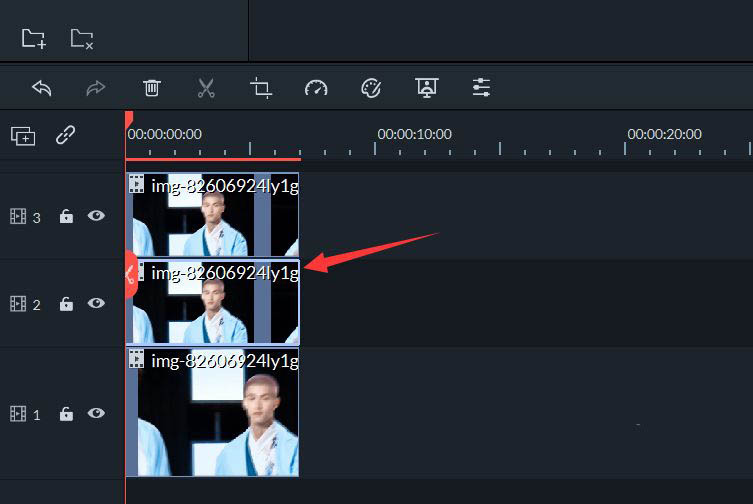Image resolution: width=753 pixels, height=504 pixels.
Task: Select the clip on track 1
Action: pos(212,412)
